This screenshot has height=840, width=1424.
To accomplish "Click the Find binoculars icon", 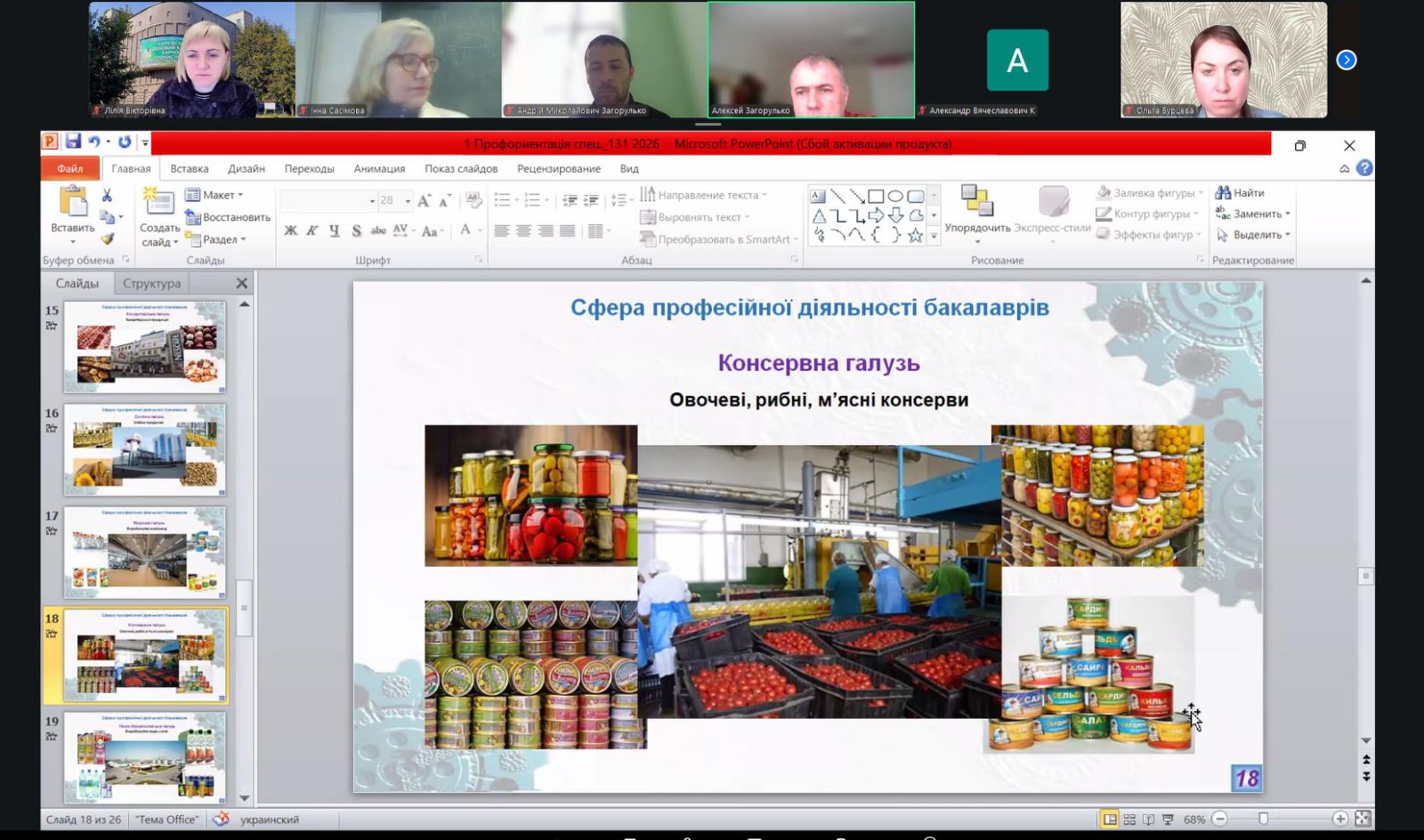I will pyautogui.click(x=1223, y=193).
